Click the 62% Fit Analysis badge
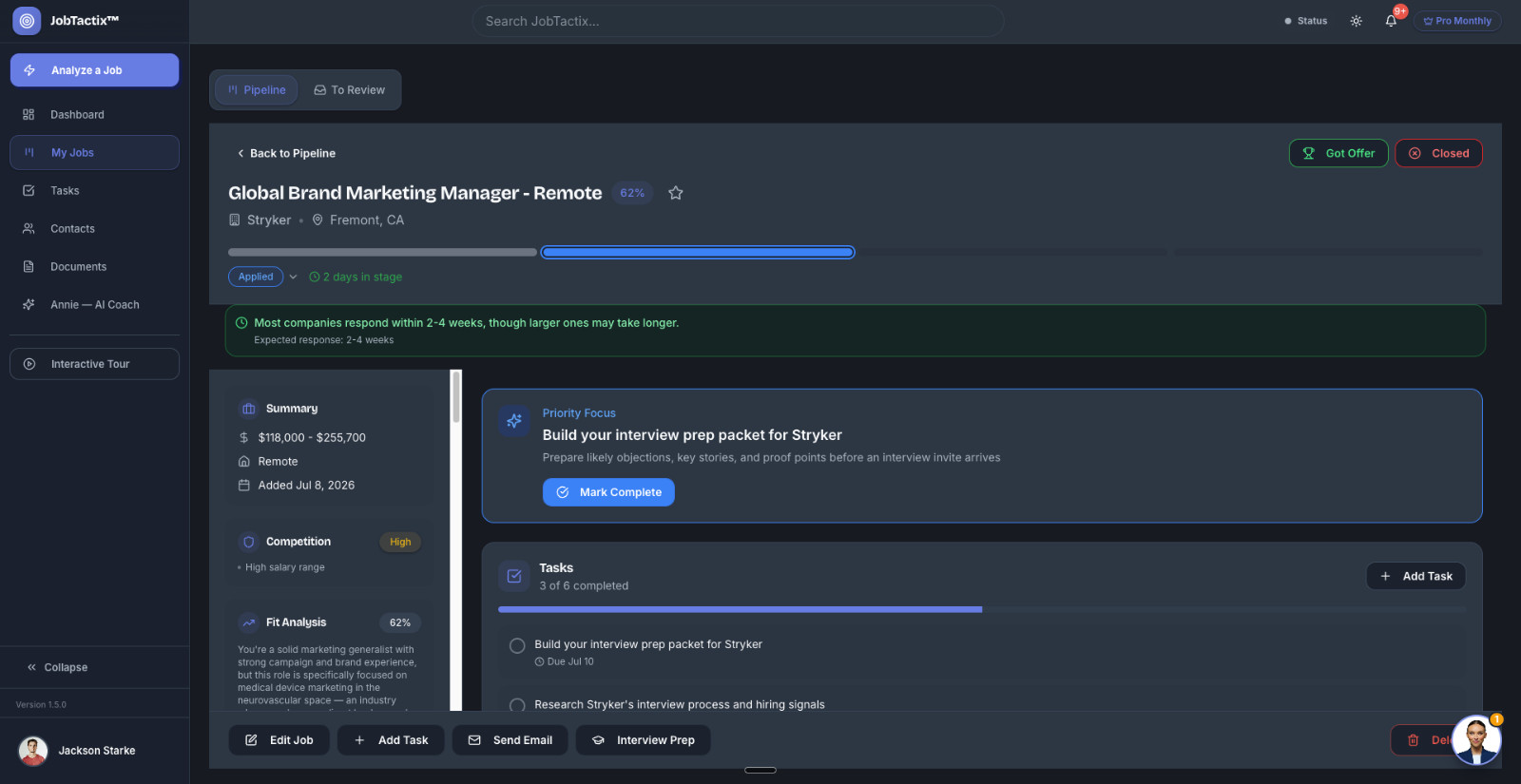 pyautogui.click(x=400, y=623)
